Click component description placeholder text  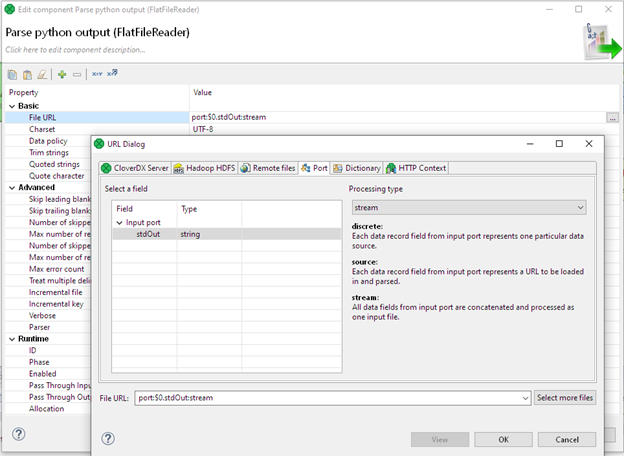pos(75,50)
